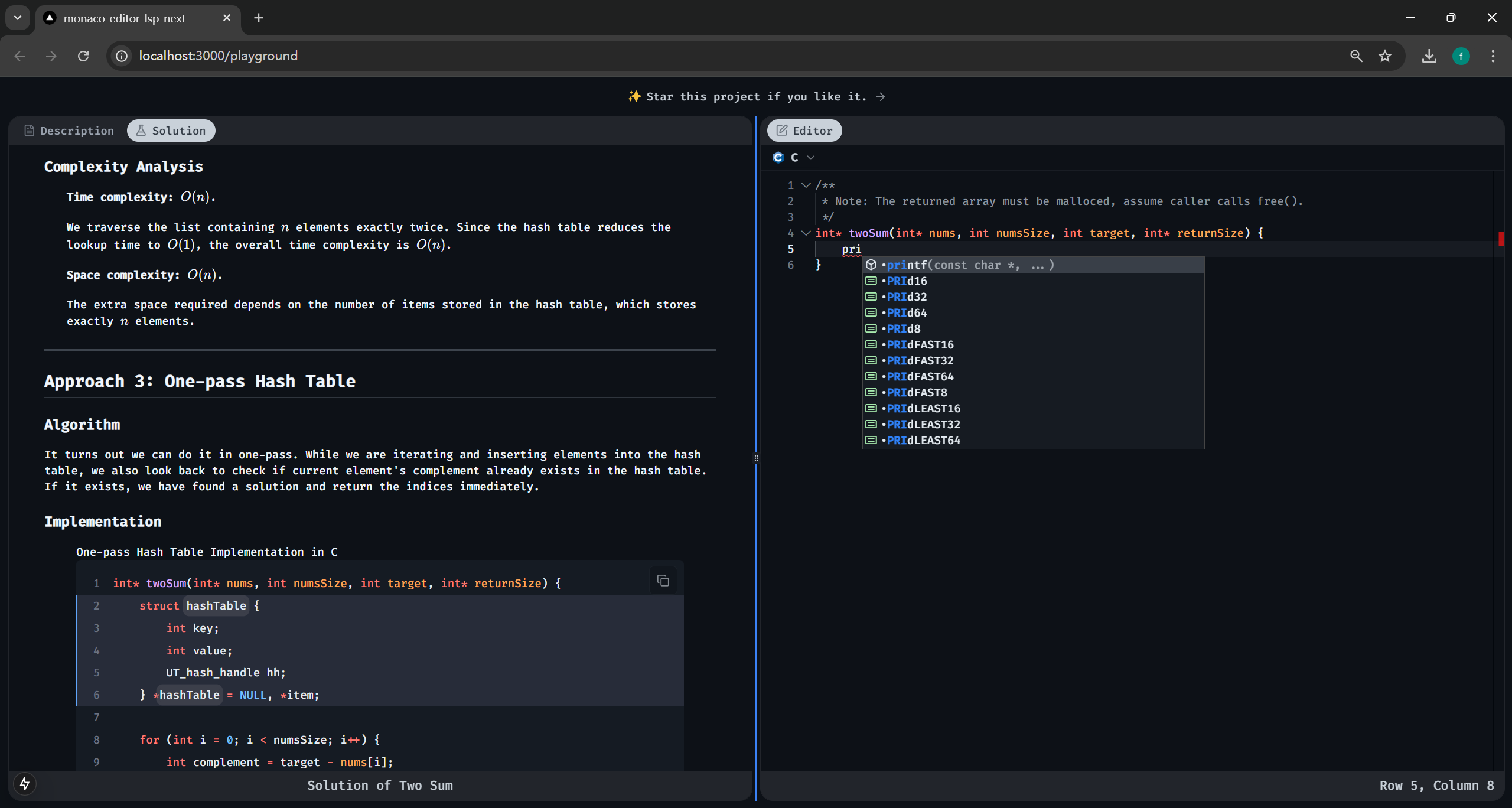
Task: Click the lightning bolt icon bottom-left
Action: (25, 784)
